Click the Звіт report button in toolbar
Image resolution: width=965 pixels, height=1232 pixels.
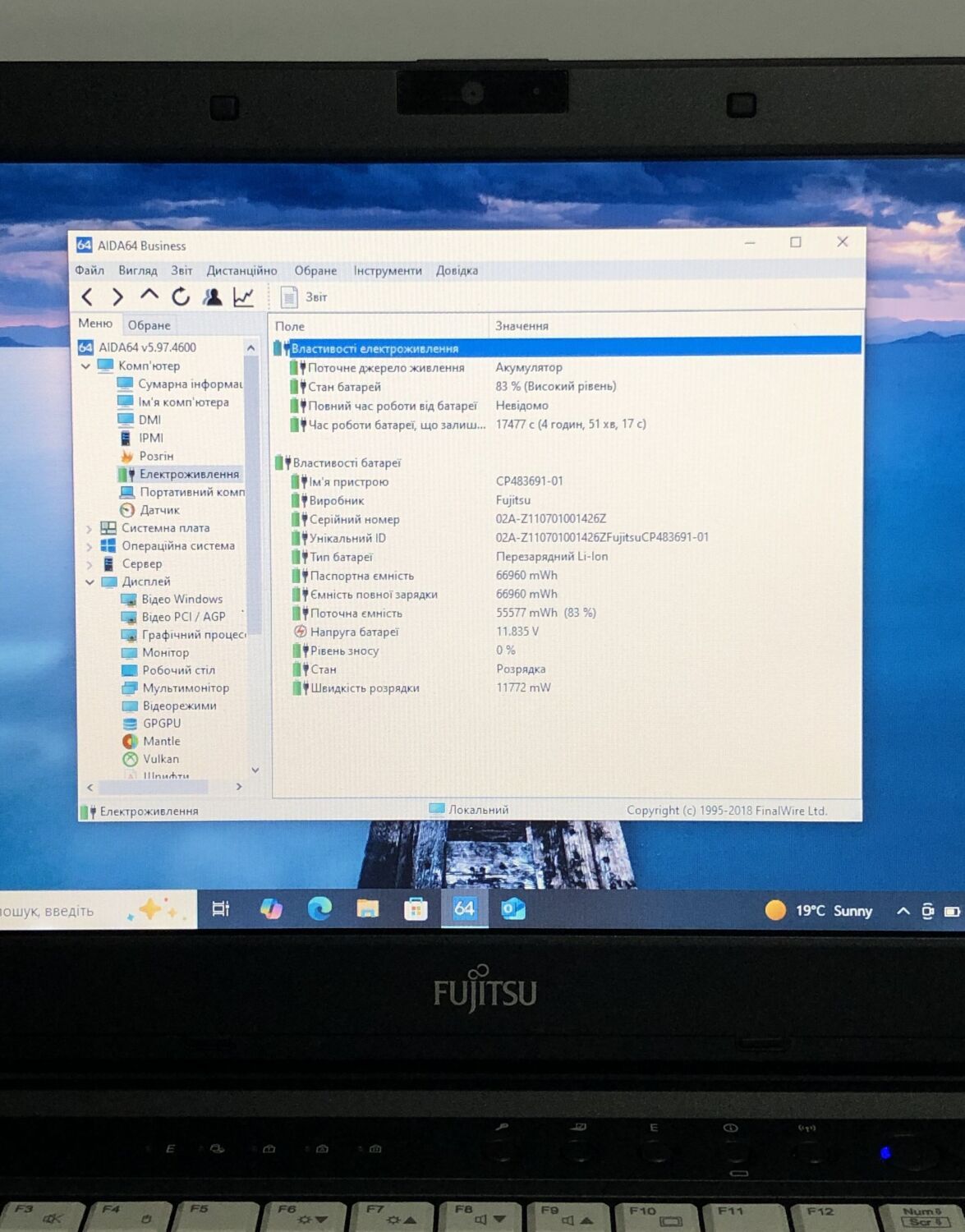click(x=304, y=297)
